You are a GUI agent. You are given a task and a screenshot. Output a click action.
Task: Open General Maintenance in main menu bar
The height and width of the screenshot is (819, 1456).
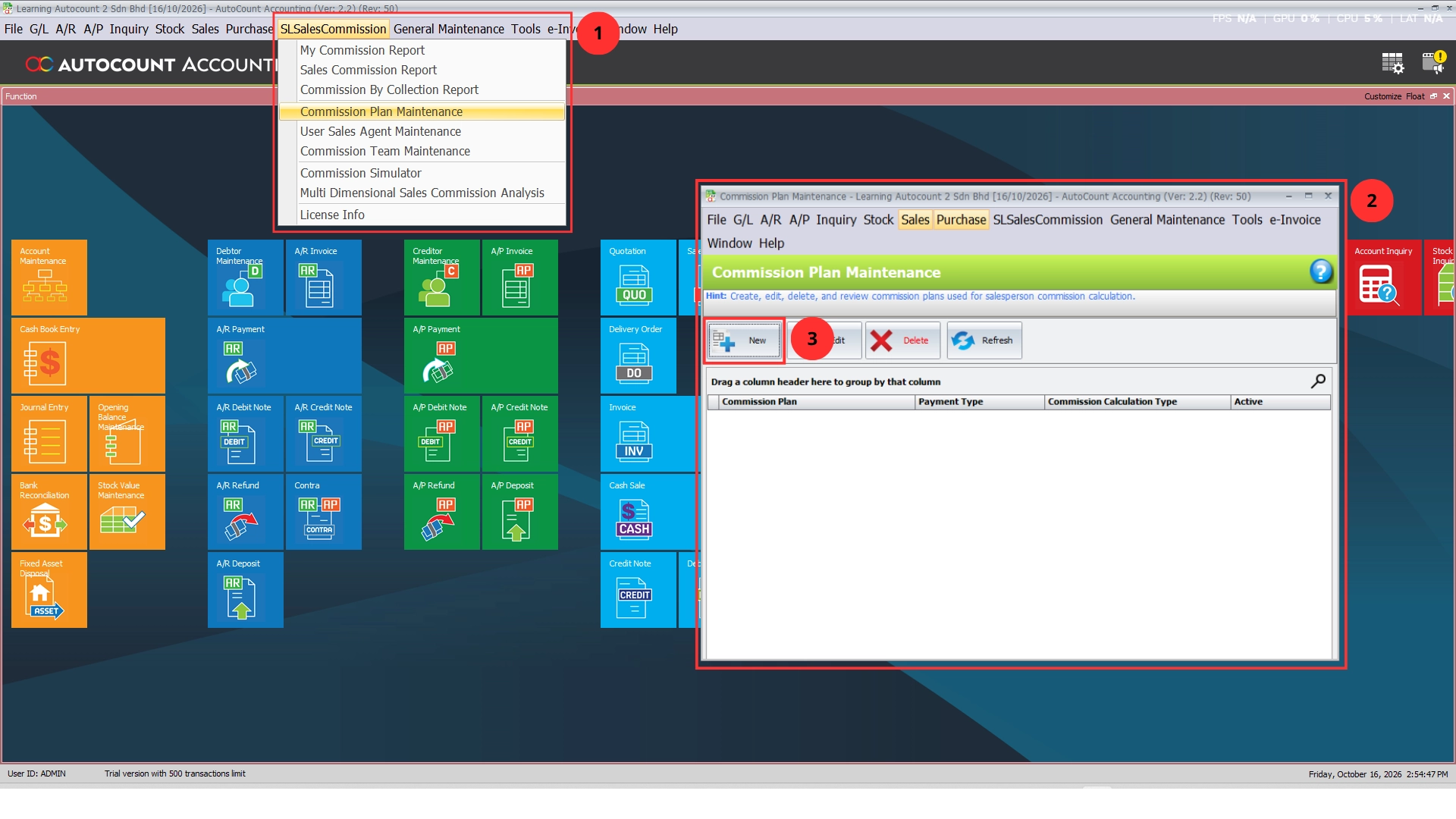[449, 29]
